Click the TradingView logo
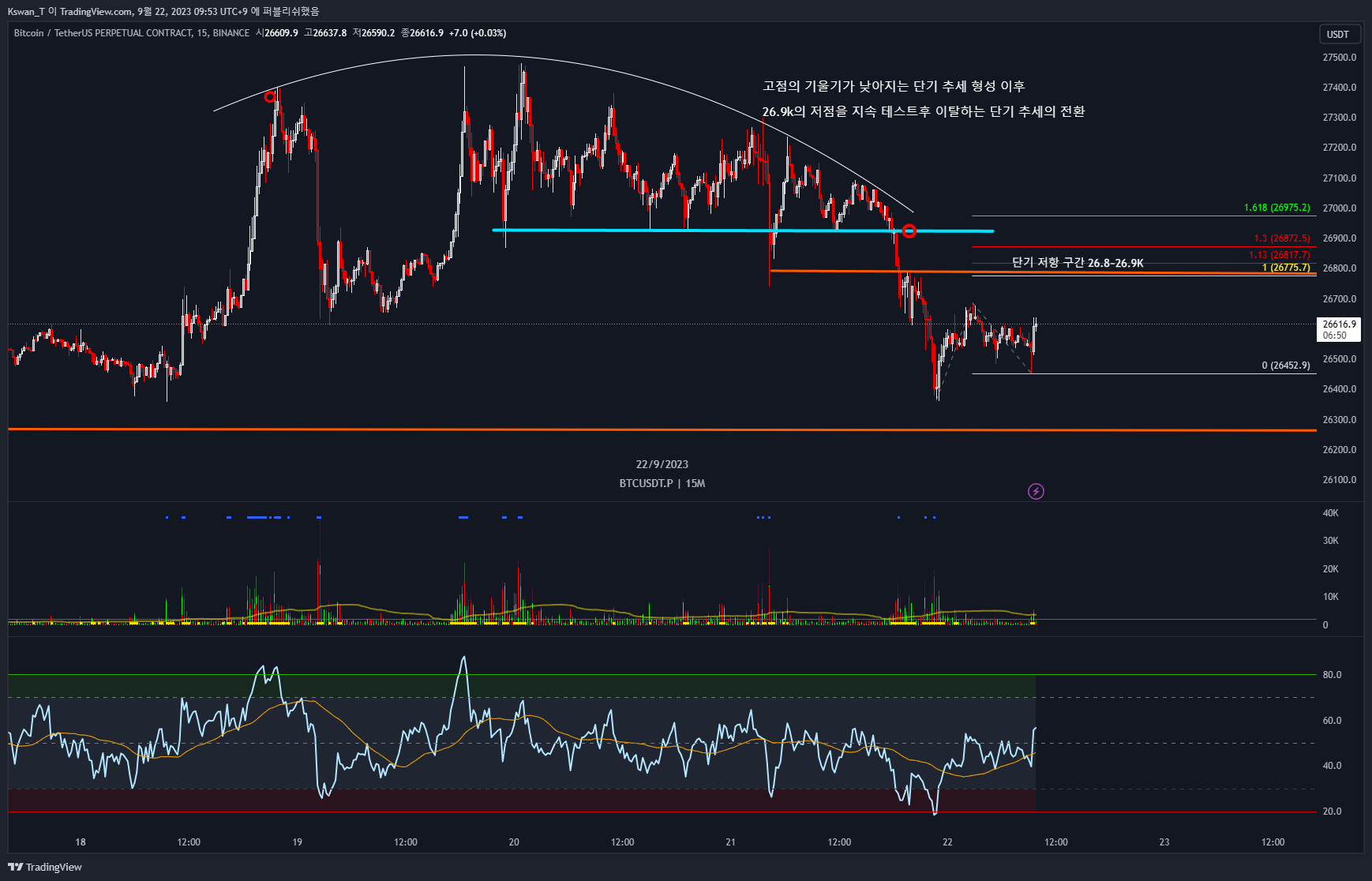Image resolution: width=1372 pixels, height=881 pixels. click(45, 867)
